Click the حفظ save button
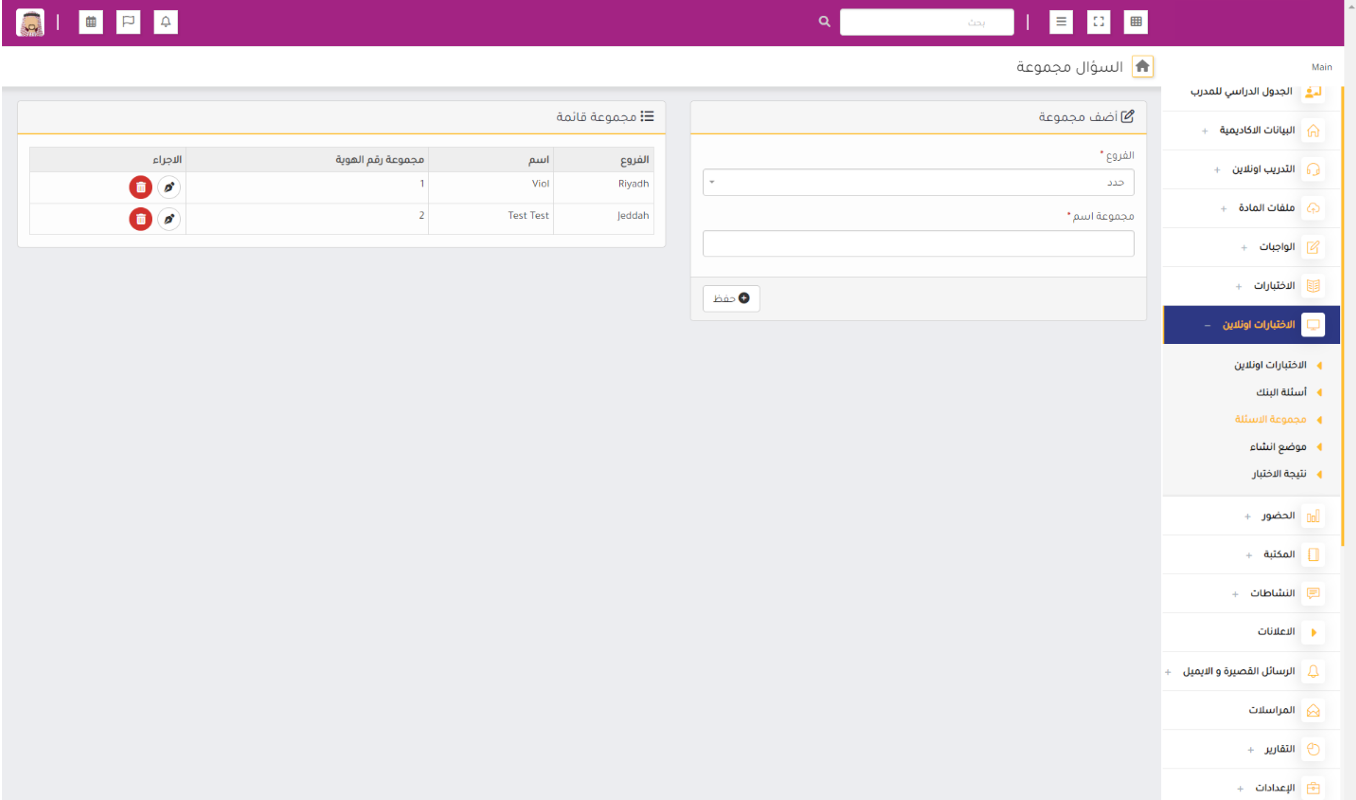This screenshot has height=800, width=1356. 731,298
